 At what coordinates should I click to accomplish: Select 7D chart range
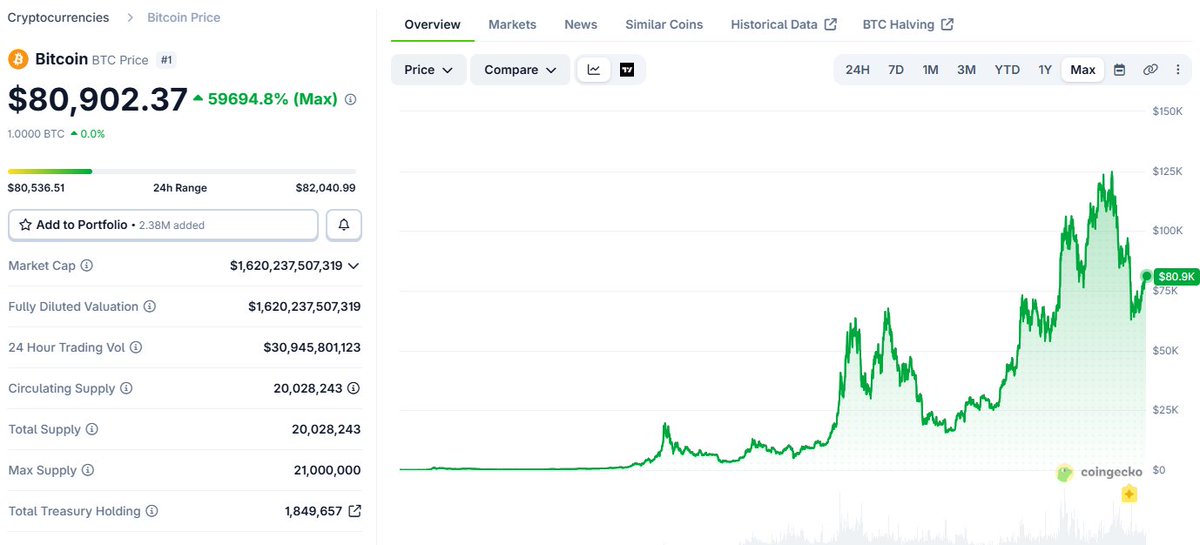tap(896, 70)
